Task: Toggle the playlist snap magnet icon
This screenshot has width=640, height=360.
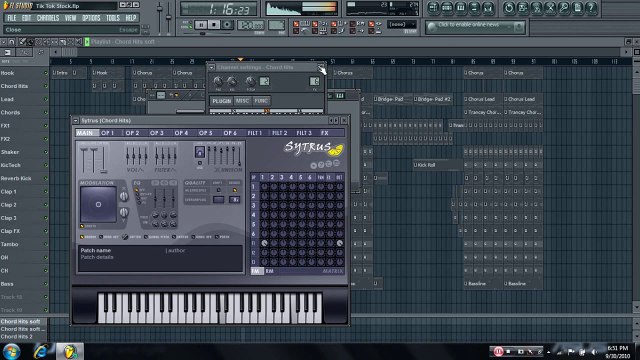Action: click(12, 42)
